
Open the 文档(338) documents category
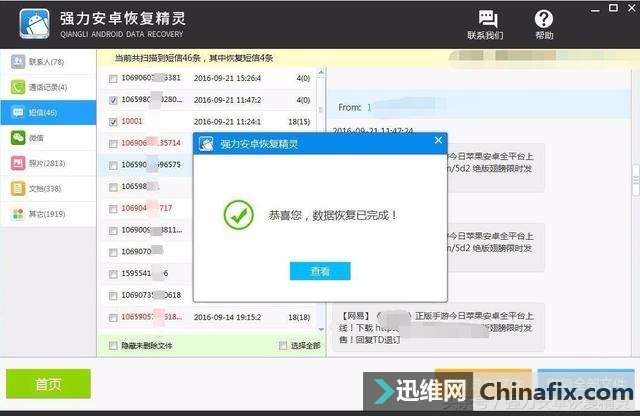coord(48,189)
